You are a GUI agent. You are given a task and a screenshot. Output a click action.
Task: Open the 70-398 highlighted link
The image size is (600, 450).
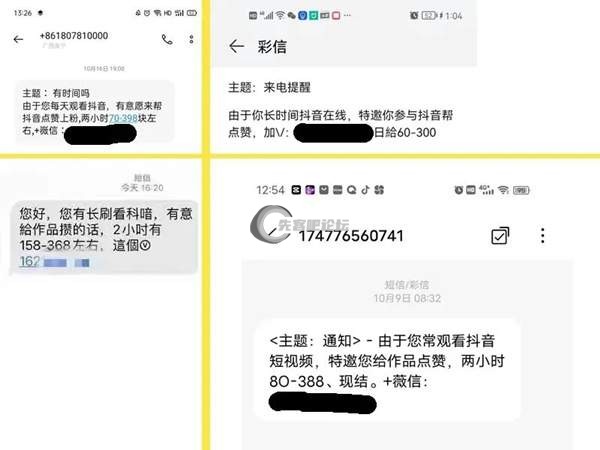[x=123, y=118]
